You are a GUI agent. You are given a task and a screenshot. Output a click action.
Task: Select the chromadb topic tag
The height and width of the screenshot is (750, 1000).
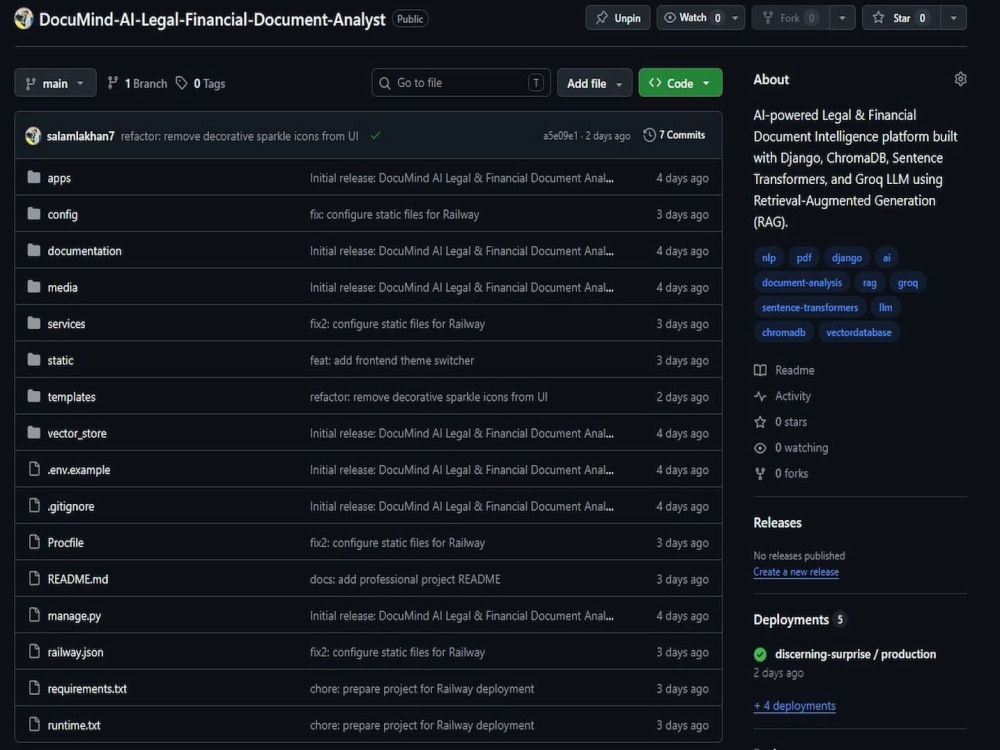[x=783, y=332]
